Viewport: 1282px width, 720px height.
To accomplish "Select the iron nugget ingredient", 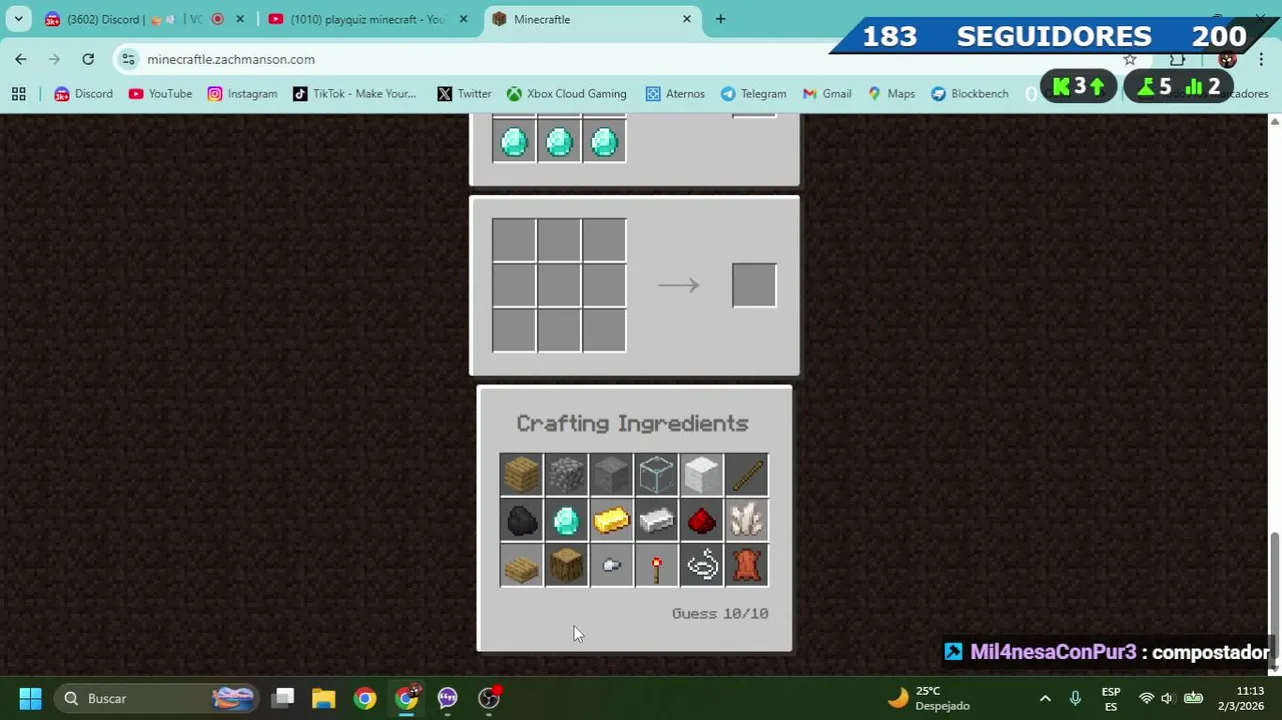I will pos(611,566).
